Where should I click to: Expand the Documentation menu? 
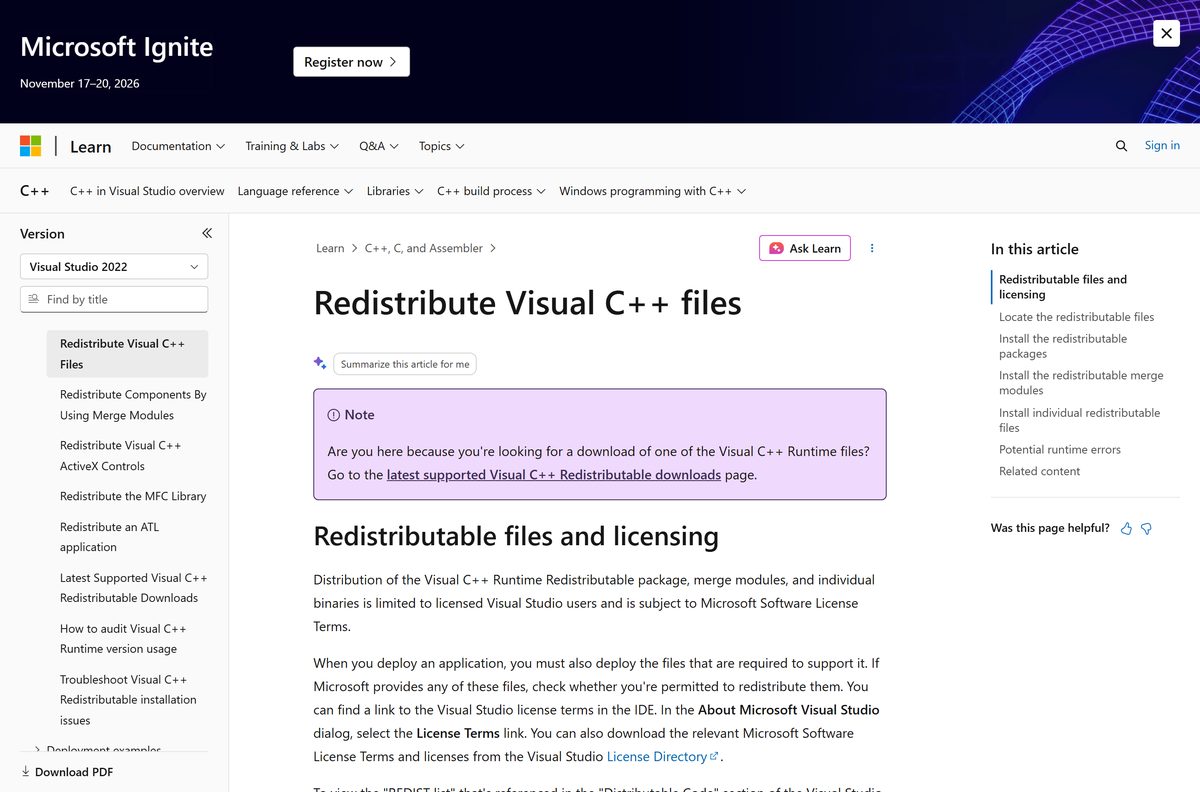(178, 146)
